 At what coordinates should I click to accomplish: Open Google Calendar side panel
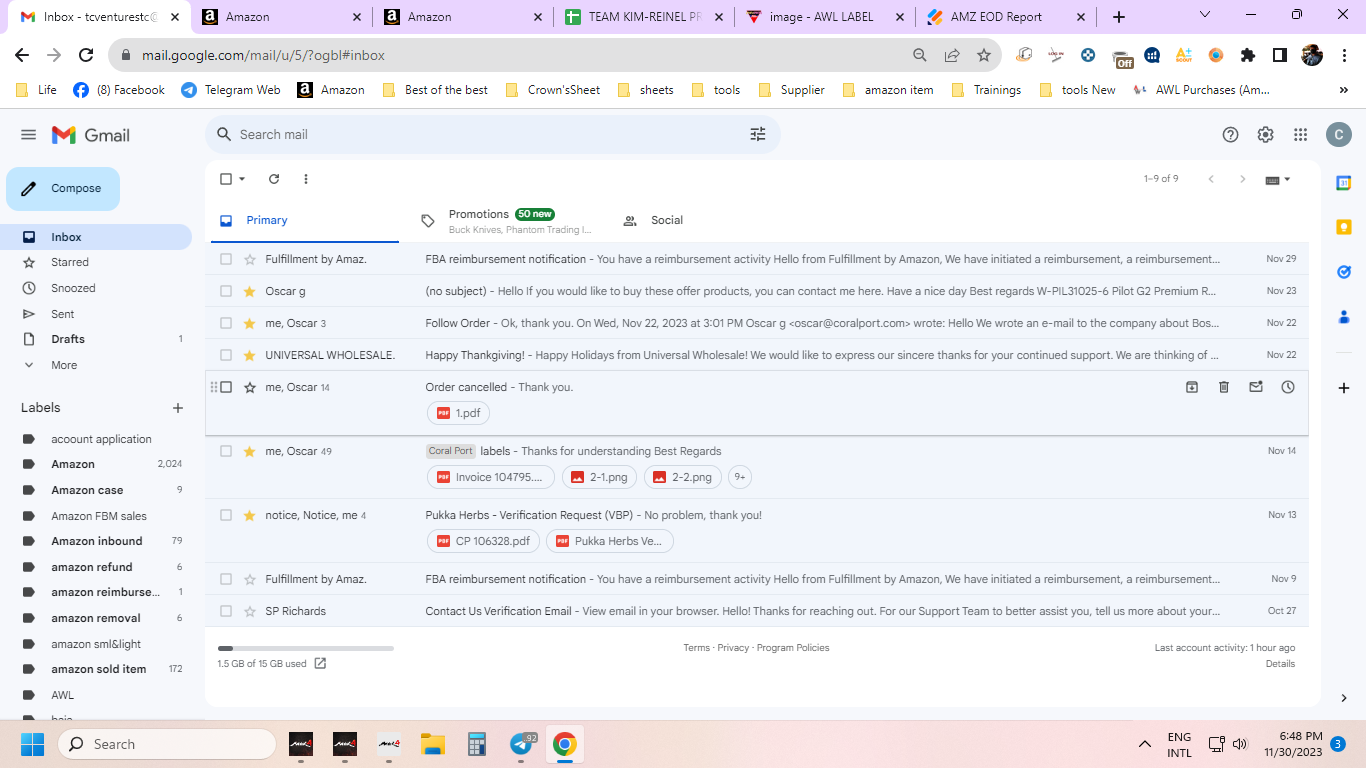click(x=1344, y=183)
